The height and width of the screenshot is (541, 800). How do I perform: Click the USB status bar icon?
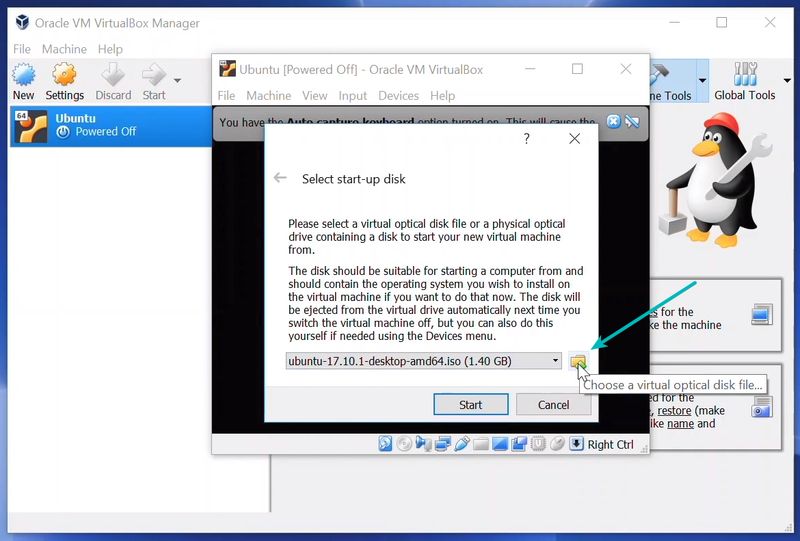coord(462,444)
